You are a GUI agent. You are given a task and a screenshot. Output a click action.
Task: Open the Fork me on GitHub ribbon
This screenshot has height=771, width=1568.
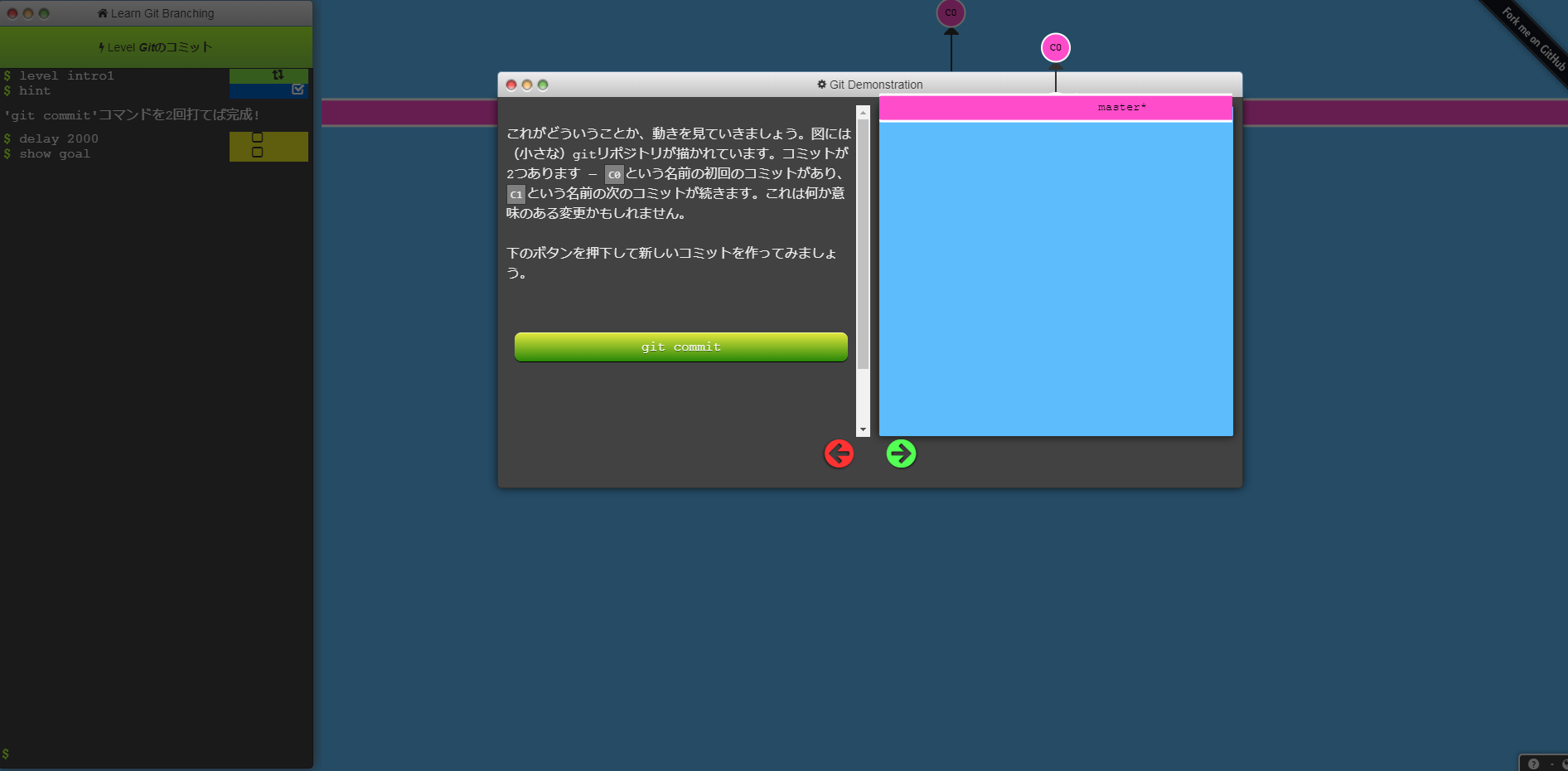(x=1529, y=39)
